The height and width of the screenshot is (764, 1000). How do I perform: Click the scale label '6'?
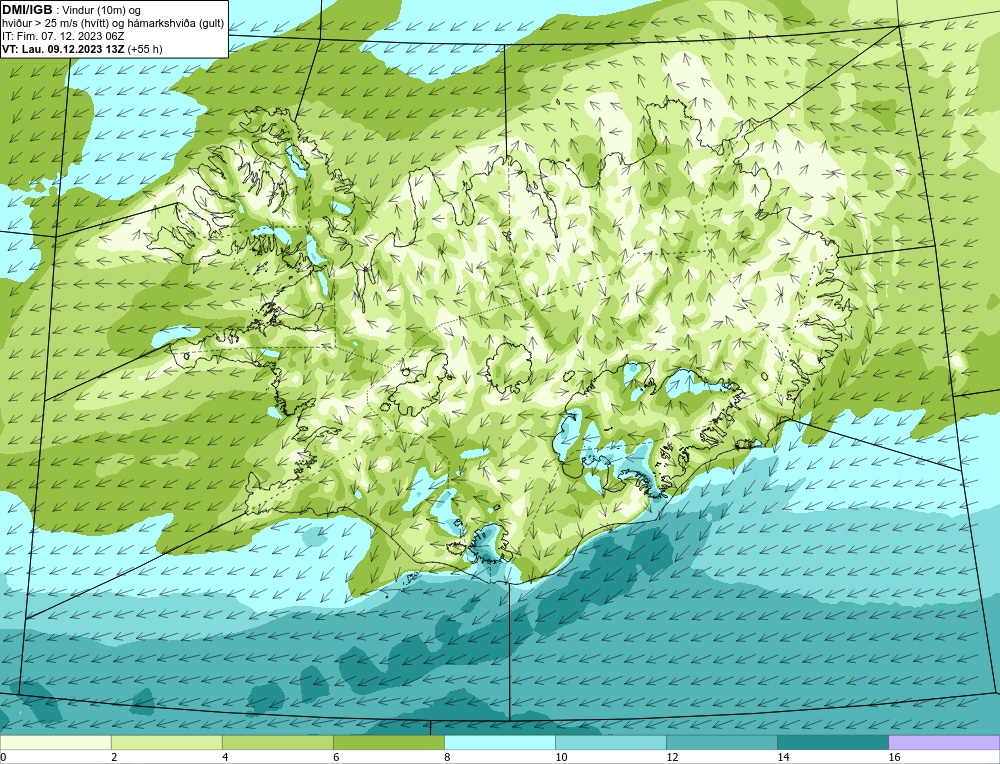[336, 757]
